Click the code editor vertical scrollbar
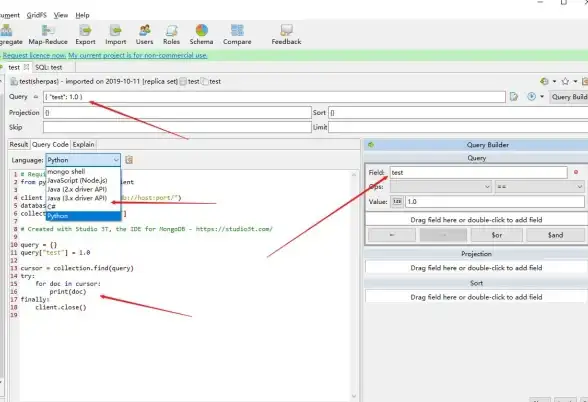This screenshot has height=402, width=588. 354,285
